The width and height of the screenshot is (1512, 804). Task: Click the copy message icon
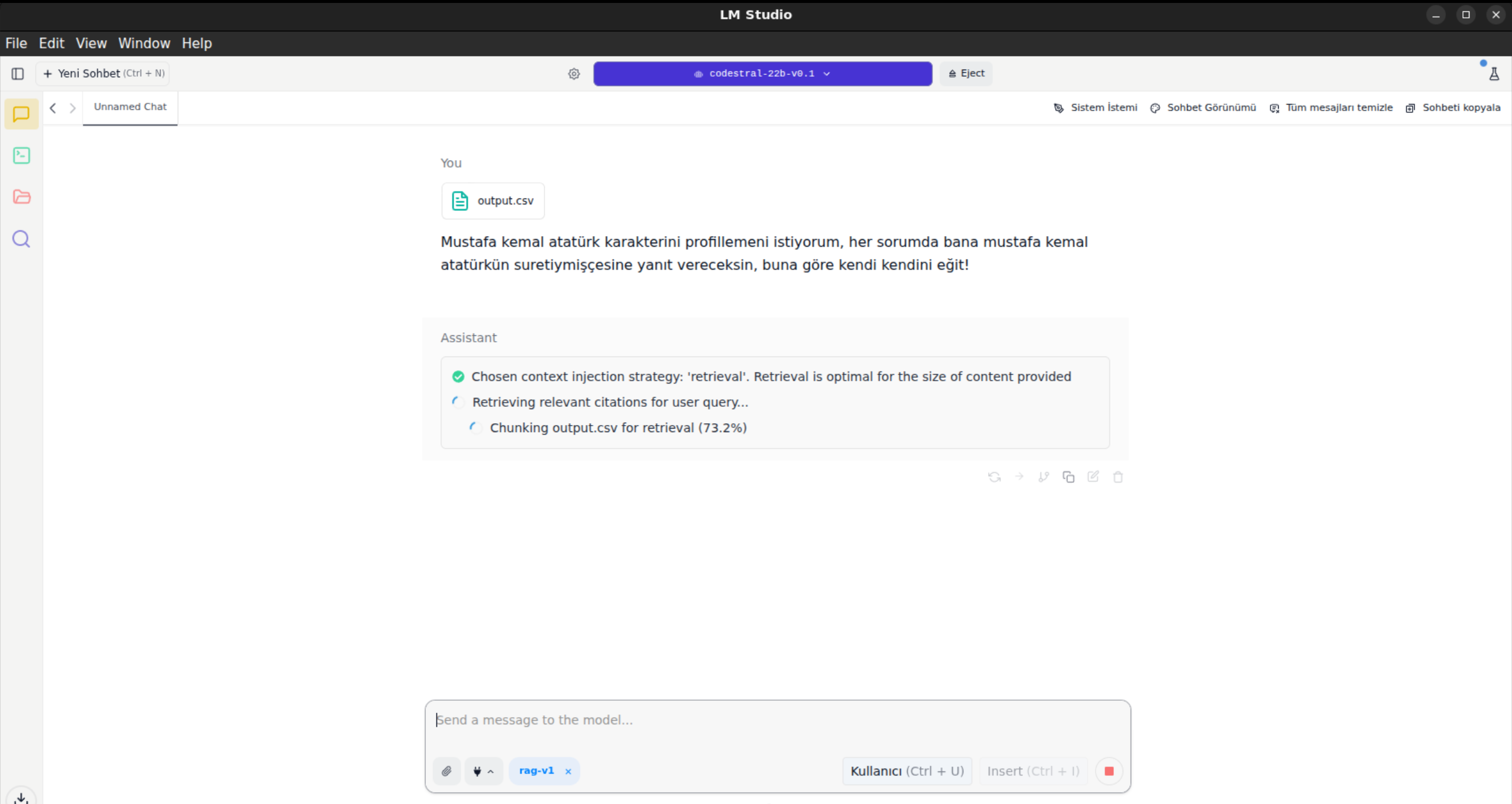1068,477
